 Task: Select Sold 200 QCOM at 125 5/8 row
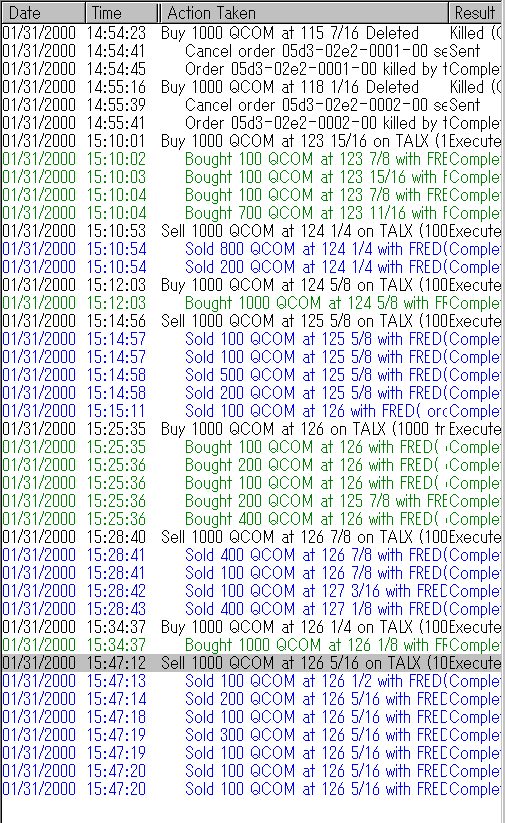point(252,393)
